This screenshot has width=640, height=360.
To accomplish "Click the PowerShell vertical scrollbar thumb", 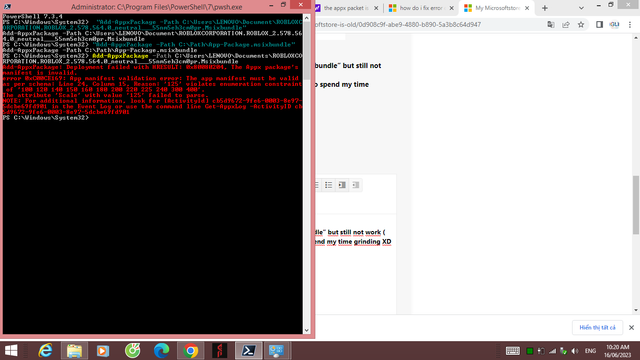I will pos(307,51).
